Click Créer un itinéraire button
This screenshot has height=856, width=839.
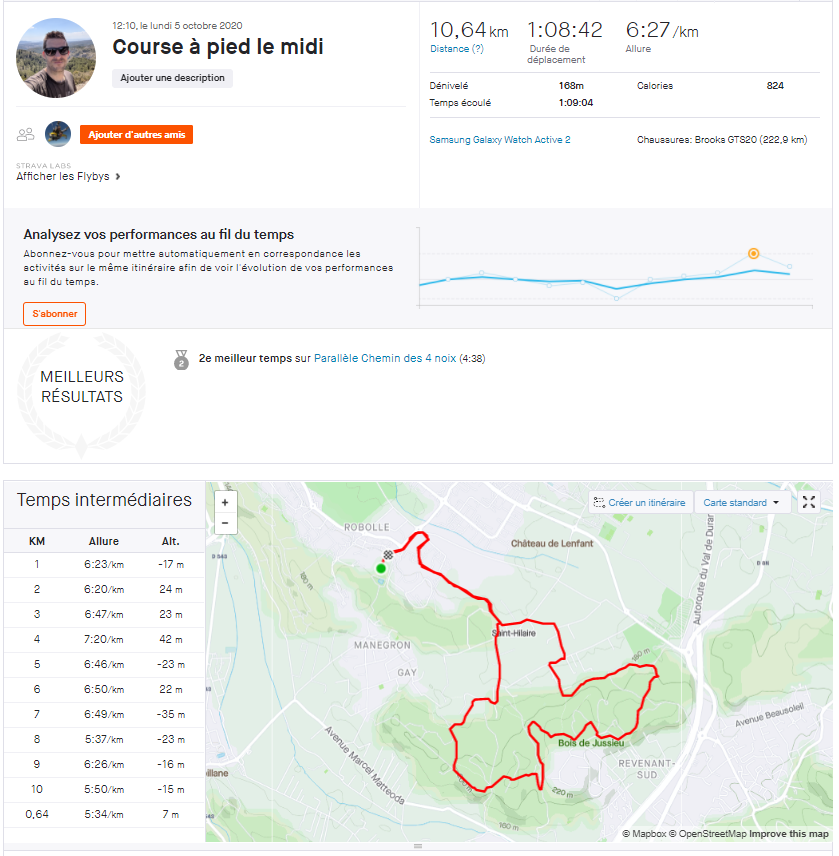pyautogui.click(x=641, y=502)
